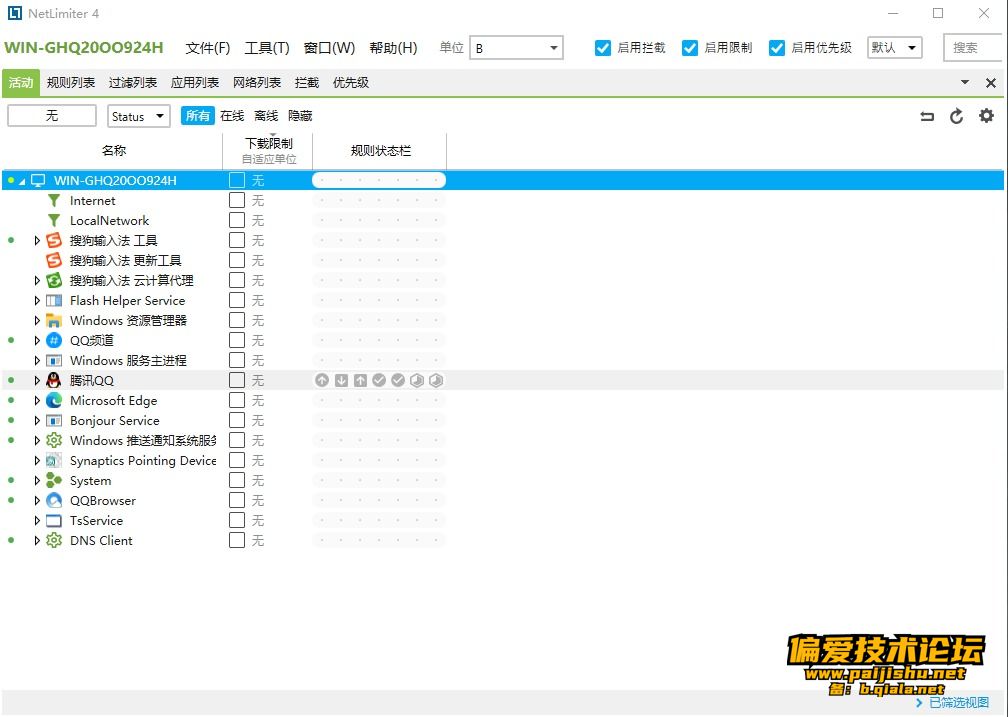Click the 搜索 search field

973,48
